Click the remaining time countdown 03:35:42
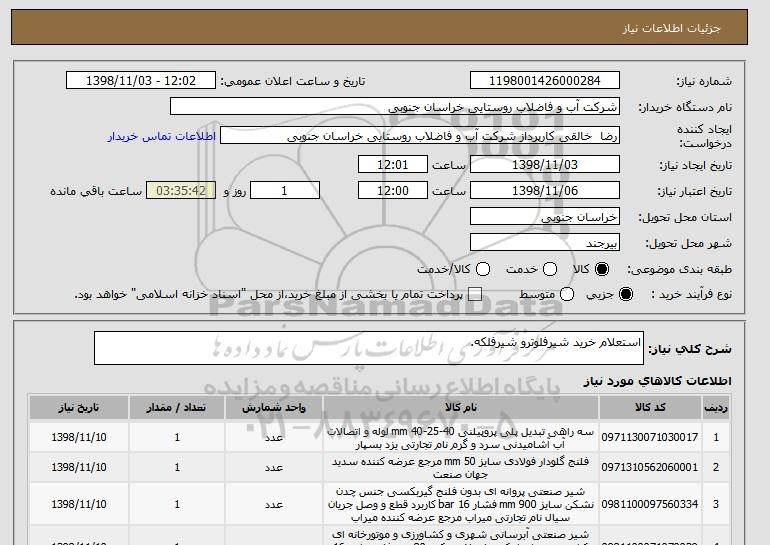The height and width of the screenshot is (545, 770). point(181,191)
